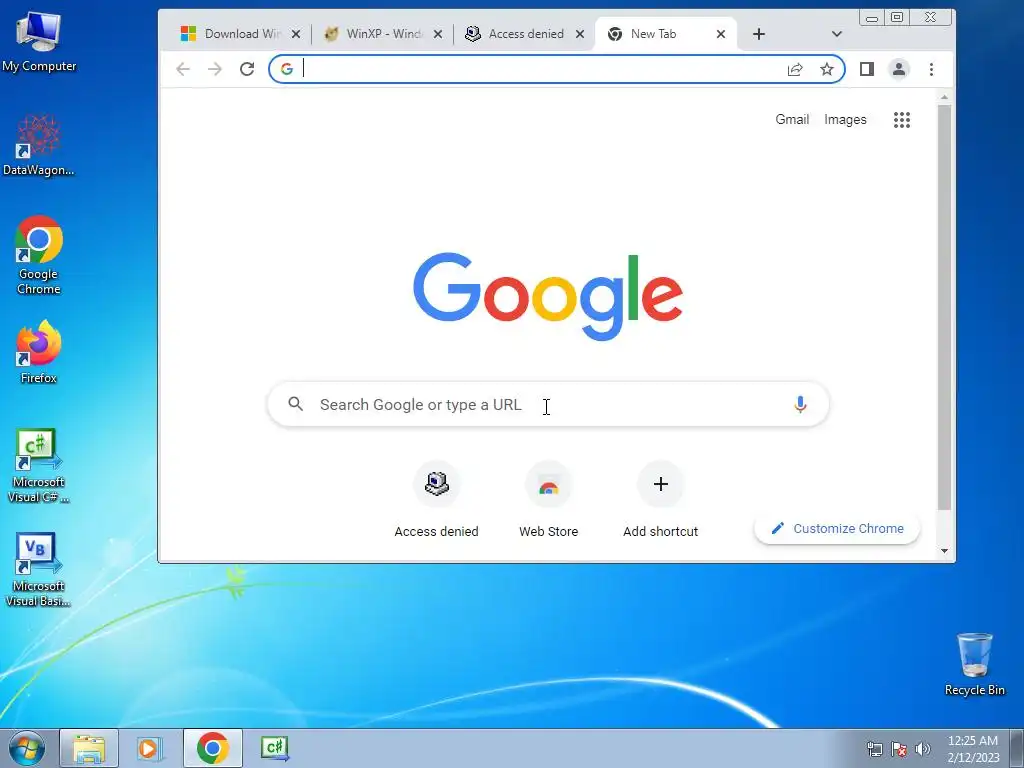Open the volume speaker tray icon
Viewport: 1024px width, 768px height.
tap(923, 748)
